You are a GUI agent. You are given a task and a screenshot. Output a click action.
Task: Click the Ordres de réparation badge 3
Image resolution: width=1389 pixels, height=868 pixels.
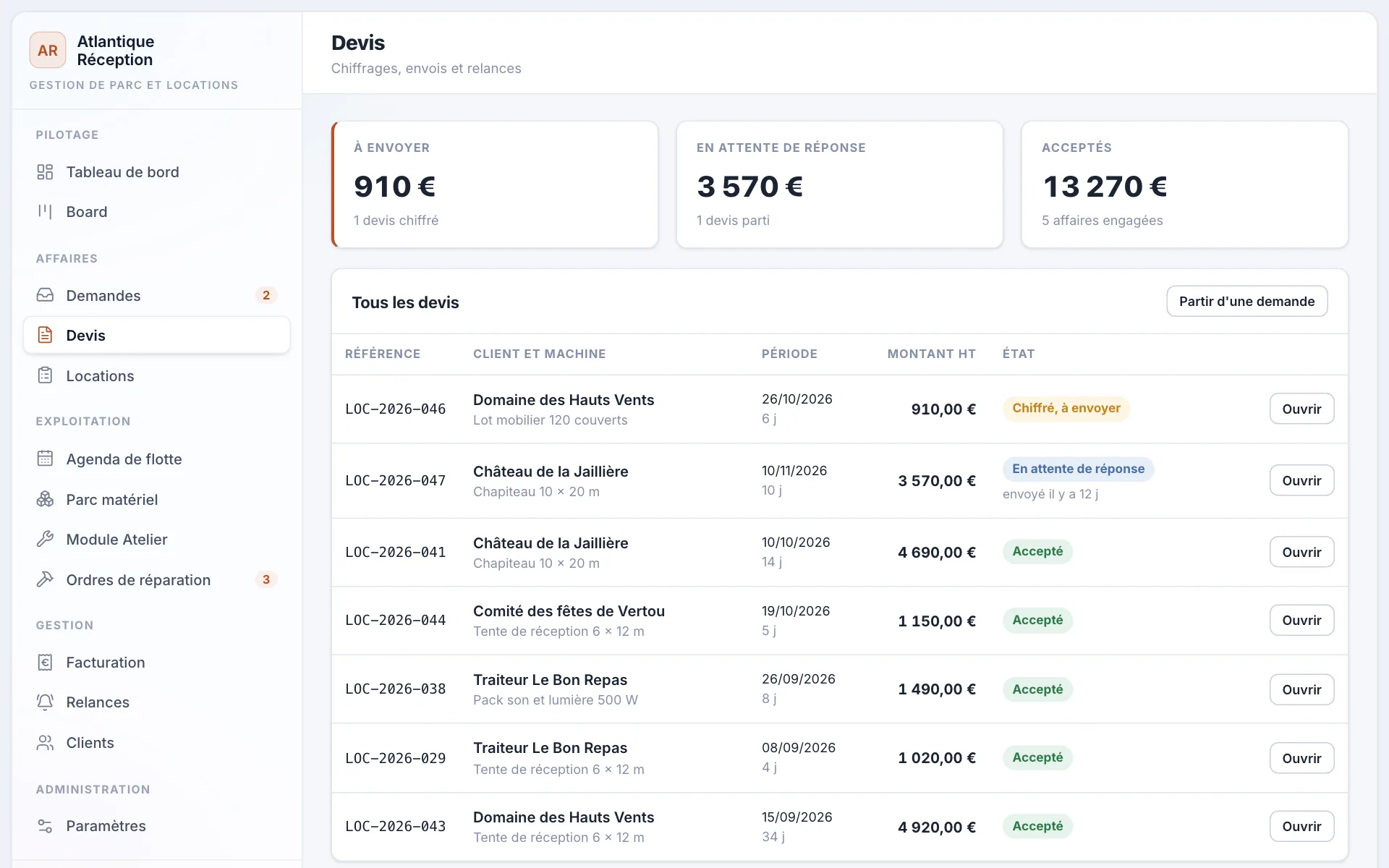pos(266,579)
